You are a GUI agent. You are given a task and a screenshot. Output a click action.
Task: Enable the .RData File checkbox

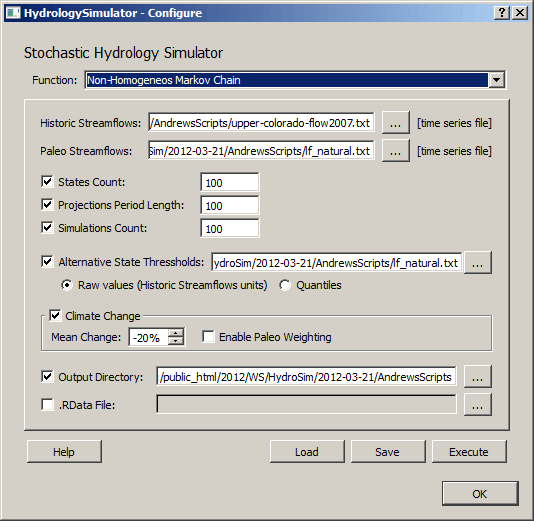point(47,405)
